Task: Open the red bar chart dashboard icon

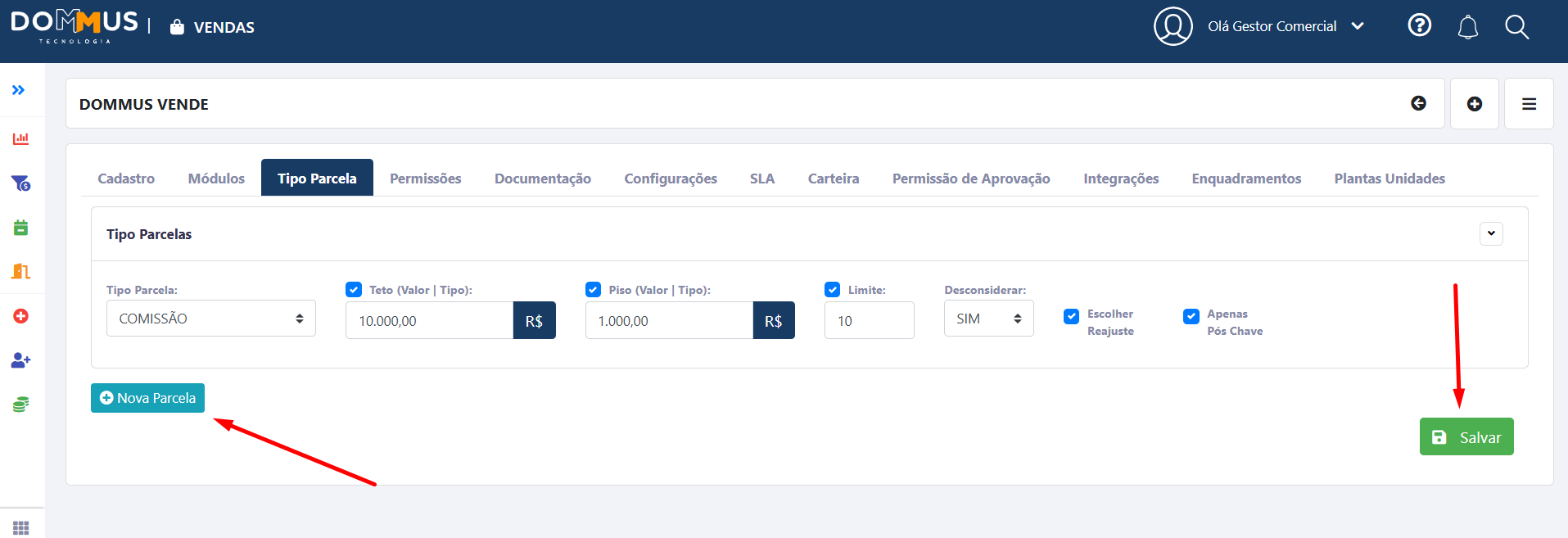Action: click(20, 138)
